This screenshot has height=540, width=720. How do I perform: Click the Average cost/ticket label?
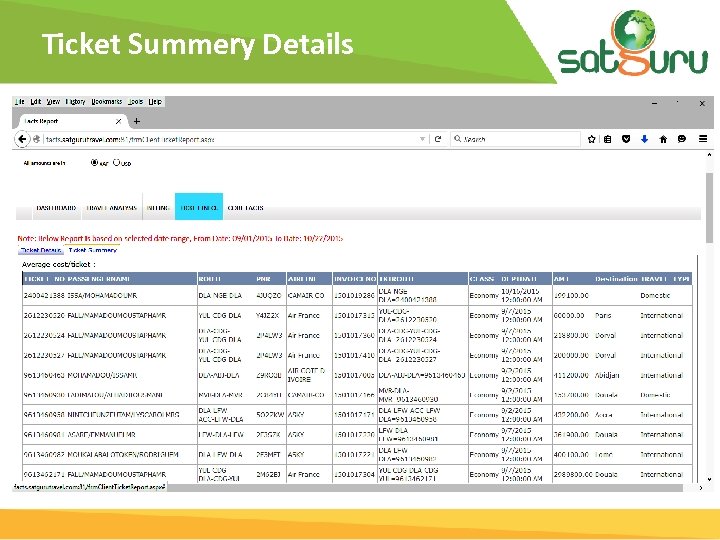58,264
